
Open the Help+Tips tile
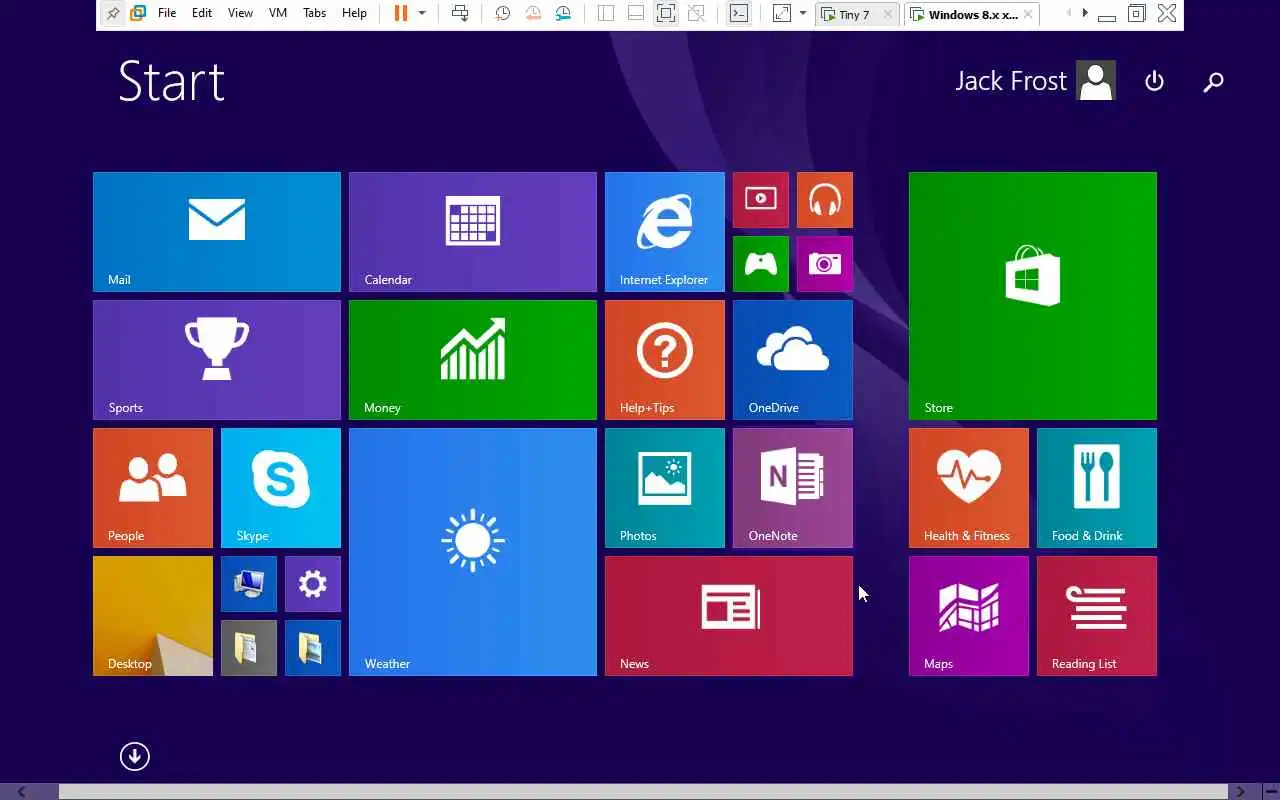[x=665, y=360]
